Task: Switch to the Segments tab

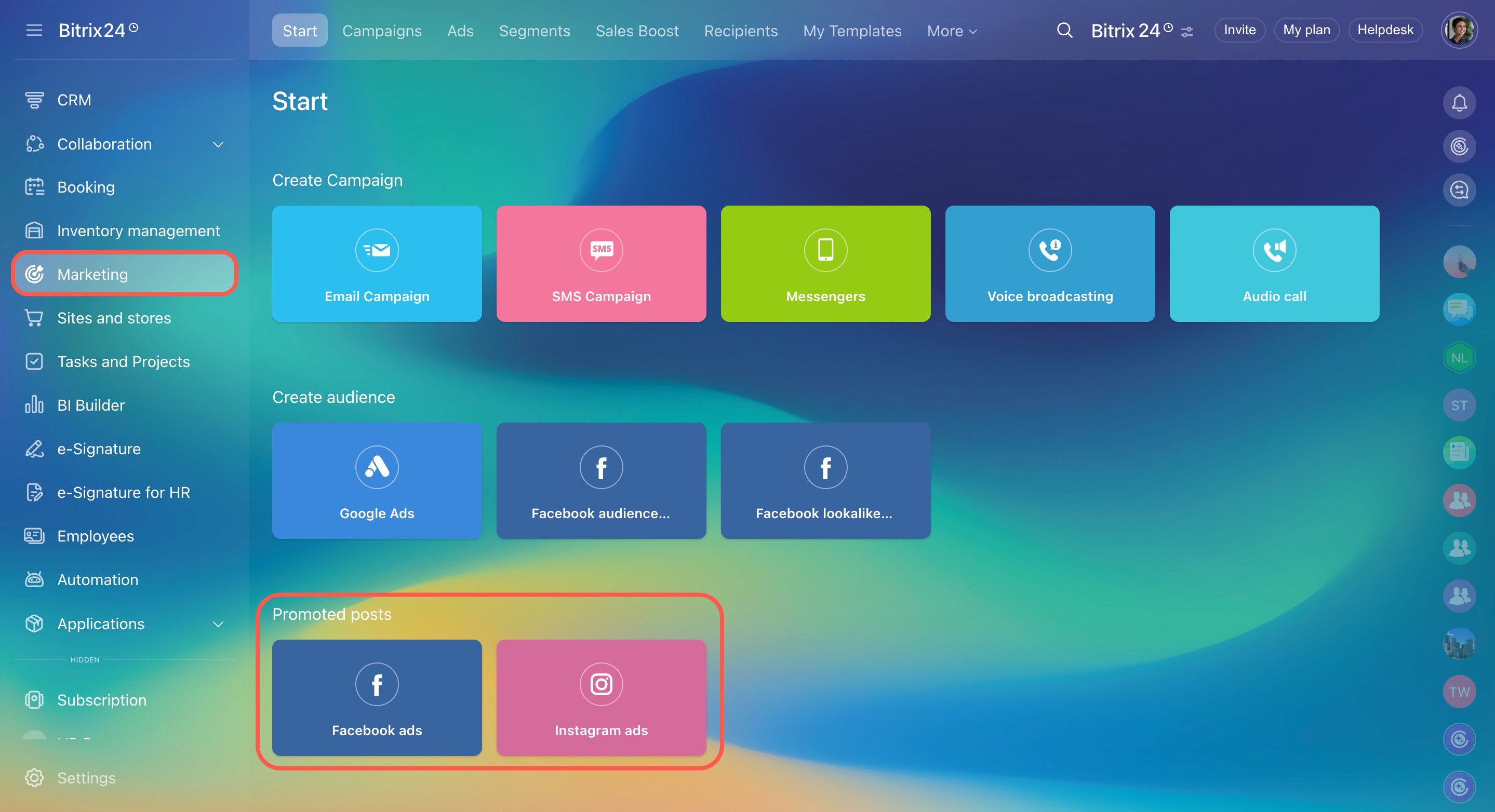Action: (535, 31)
